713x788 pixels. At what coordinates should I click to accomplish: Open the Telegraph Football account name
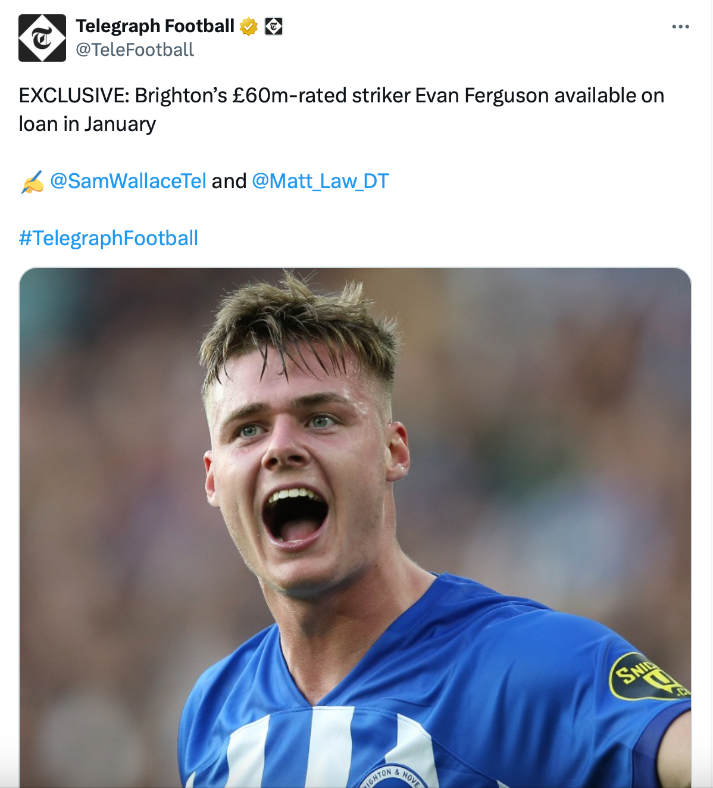[155, 26]
